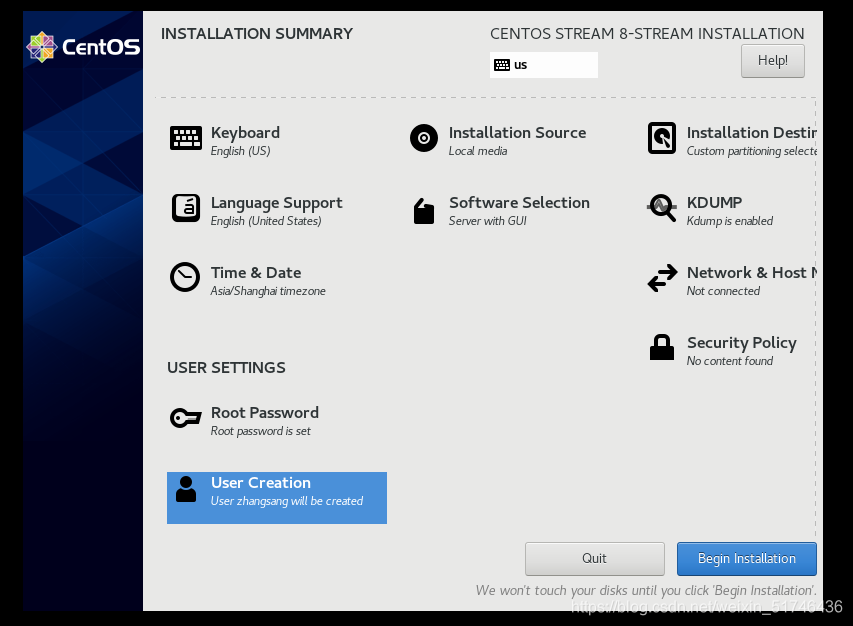Click the Network & Host arrows icon
This screenshot has width=853, height=626.
662,278
